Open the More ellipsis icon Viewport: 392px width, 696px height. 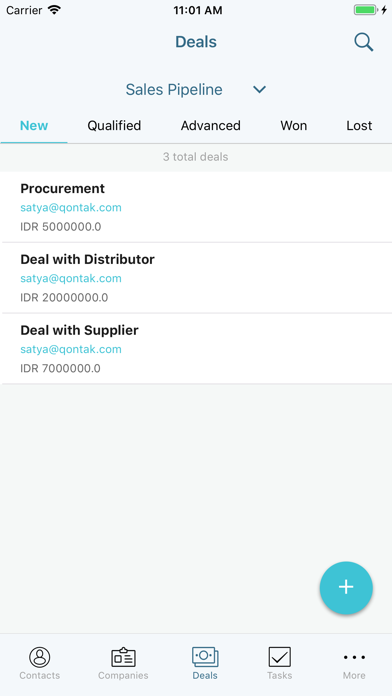pyautogui.click(x=354, y=657)
